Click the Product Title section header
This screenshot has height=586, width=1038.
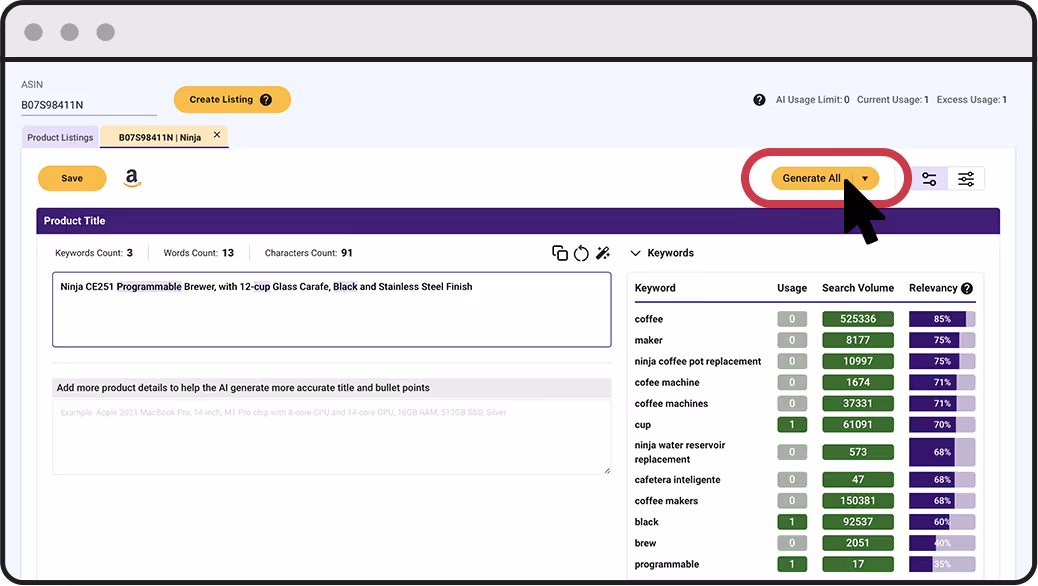pyautogui.click(x=518, y=221)
